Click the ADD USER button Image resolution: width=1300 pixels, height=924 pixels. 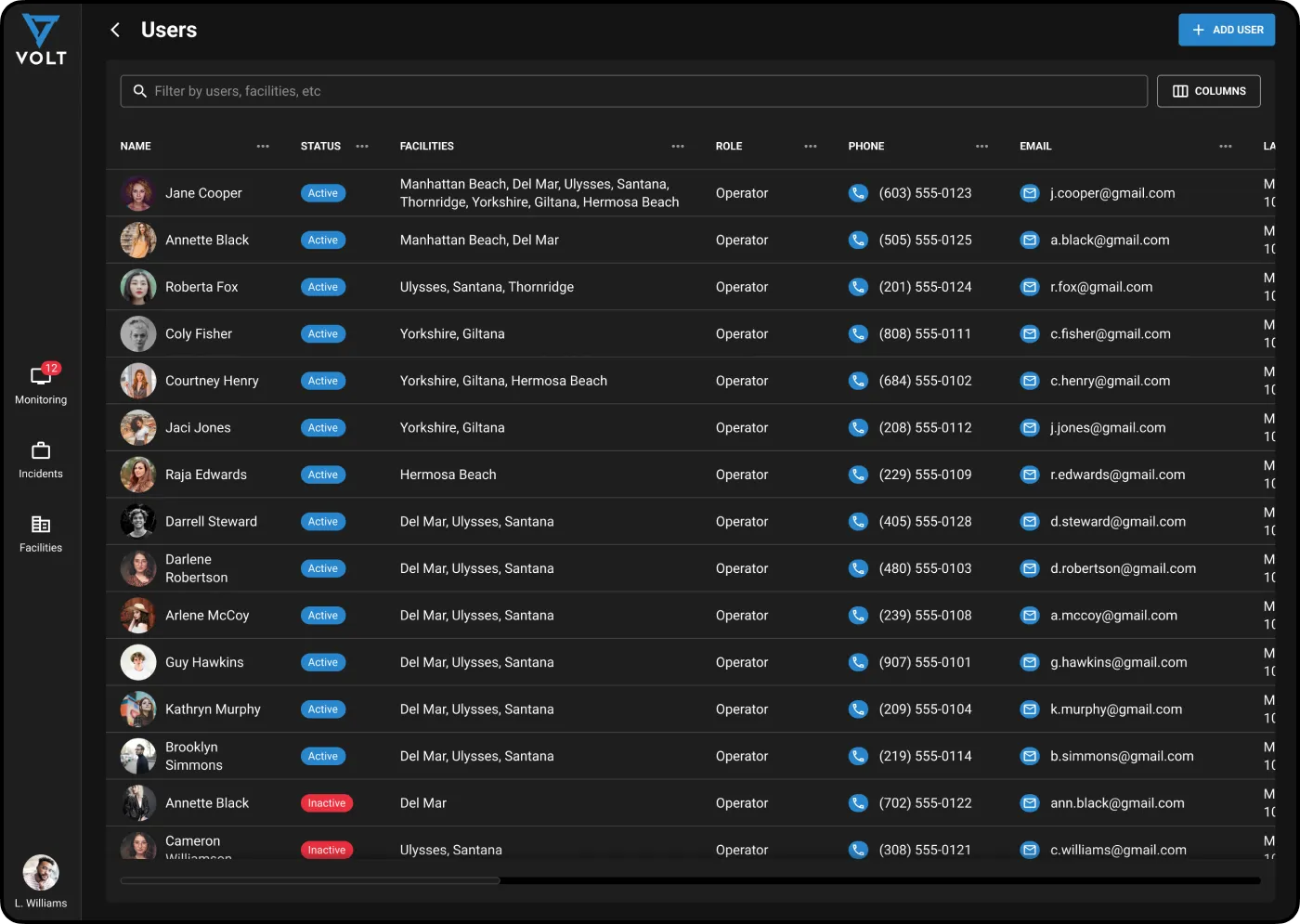pyautogui.click(x=1227, y=29)
